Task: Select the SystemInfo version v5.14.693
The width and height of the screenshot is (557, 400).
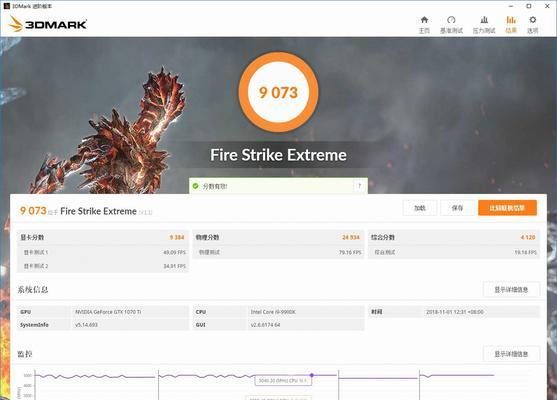Action: click(86, 325)
